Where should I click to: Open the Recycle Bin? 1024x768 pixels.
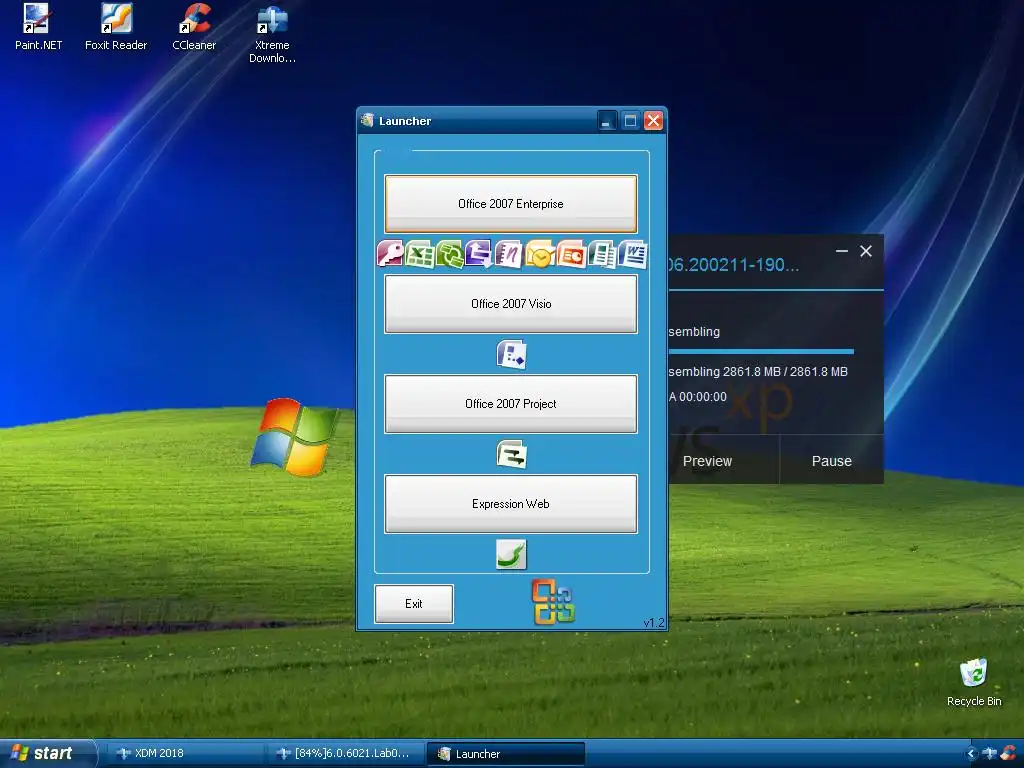pos(974,682)
